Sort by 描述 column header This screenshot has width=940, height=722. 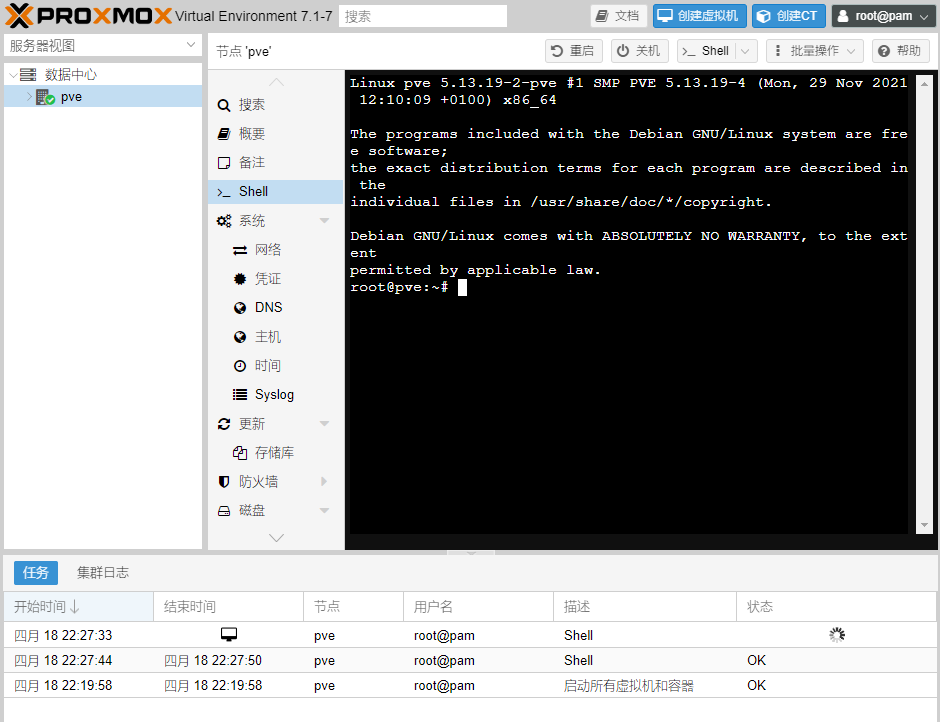645,607
